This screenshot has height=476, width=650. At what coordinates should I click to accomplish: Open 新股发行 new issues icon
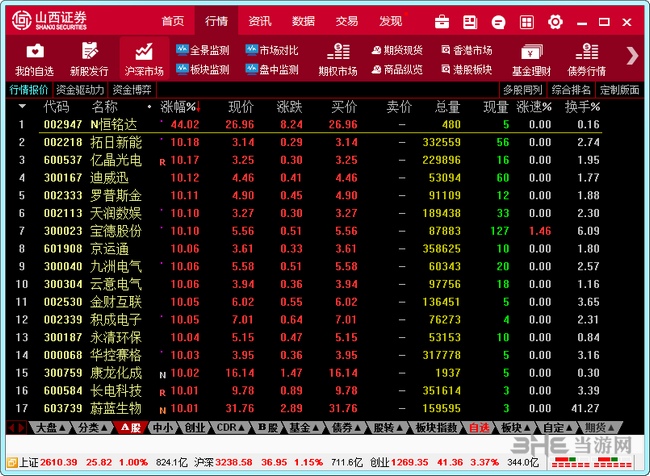click(89, 60)
